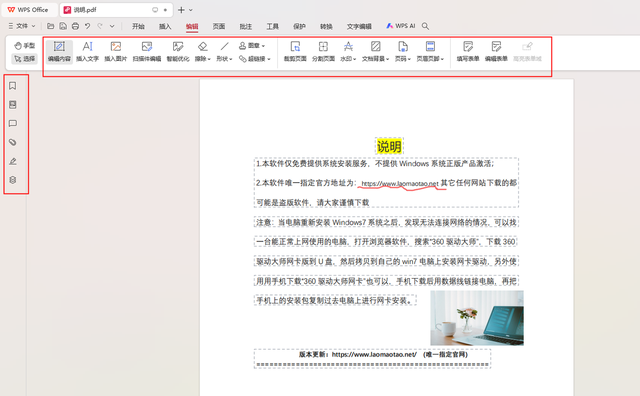The height and width of the screenshot is (396, 640).
Task: Click the 插入图片 (Insert Image) tool
Action: (x=116, y=51)
